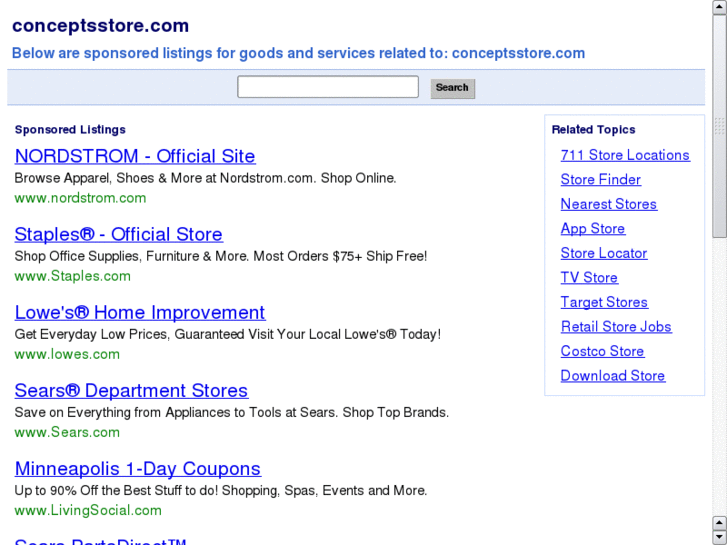Visit www.Staples.com green URL
The image size is (727, 545).
pos(73,276)
